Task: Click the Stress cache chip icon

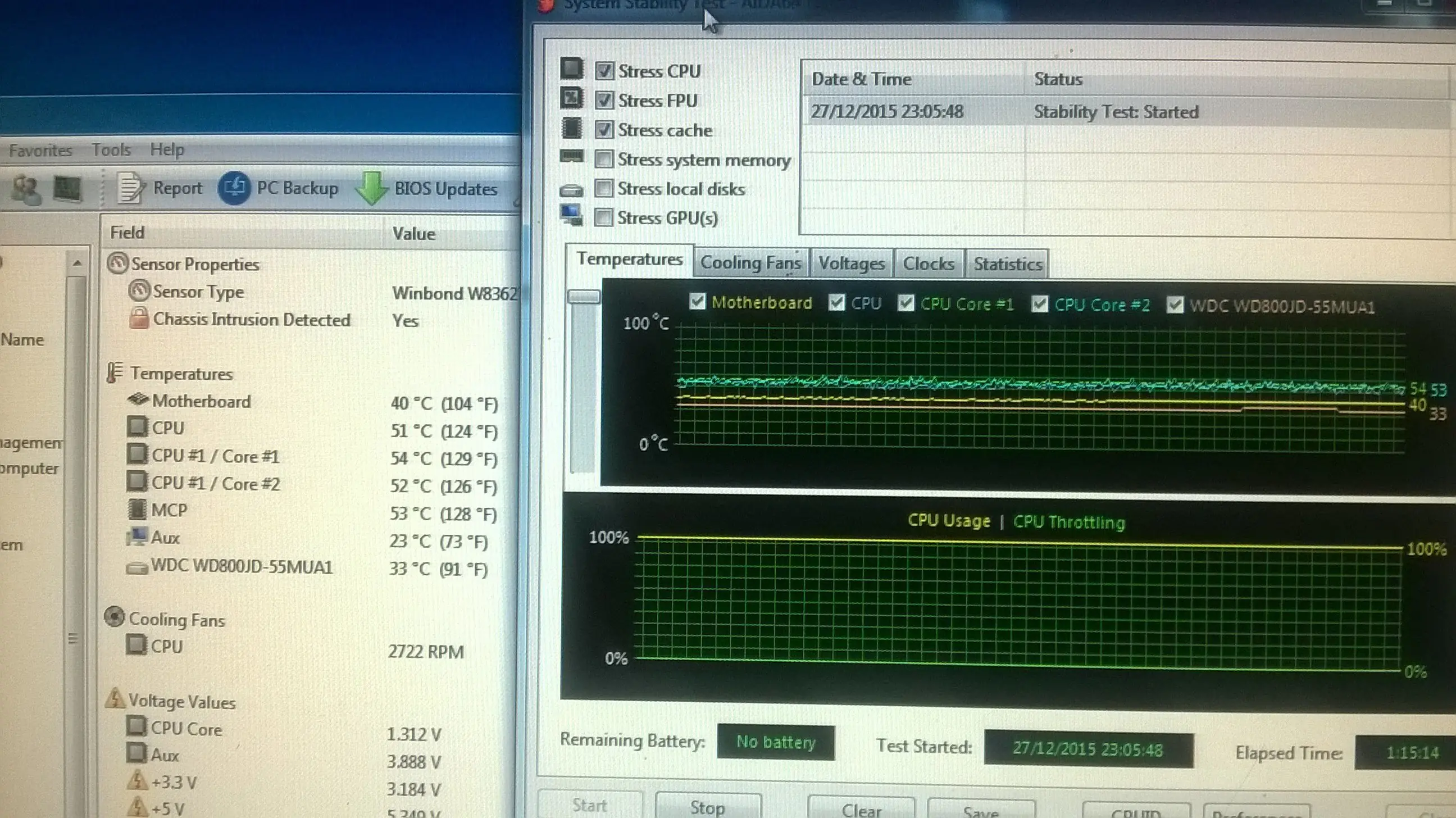Action: 571,128
